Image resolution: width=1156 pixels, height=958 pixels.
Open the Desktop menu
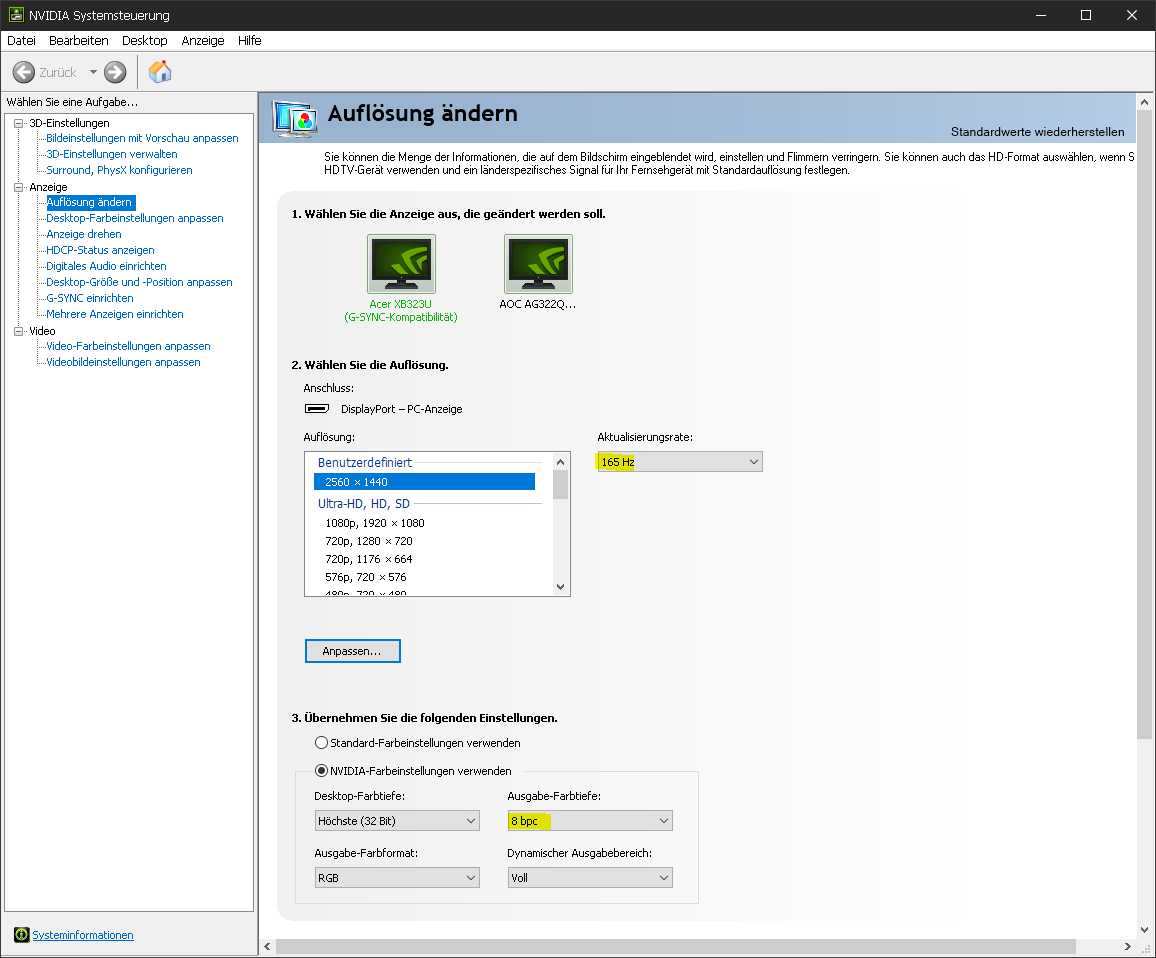pos(144,41)
